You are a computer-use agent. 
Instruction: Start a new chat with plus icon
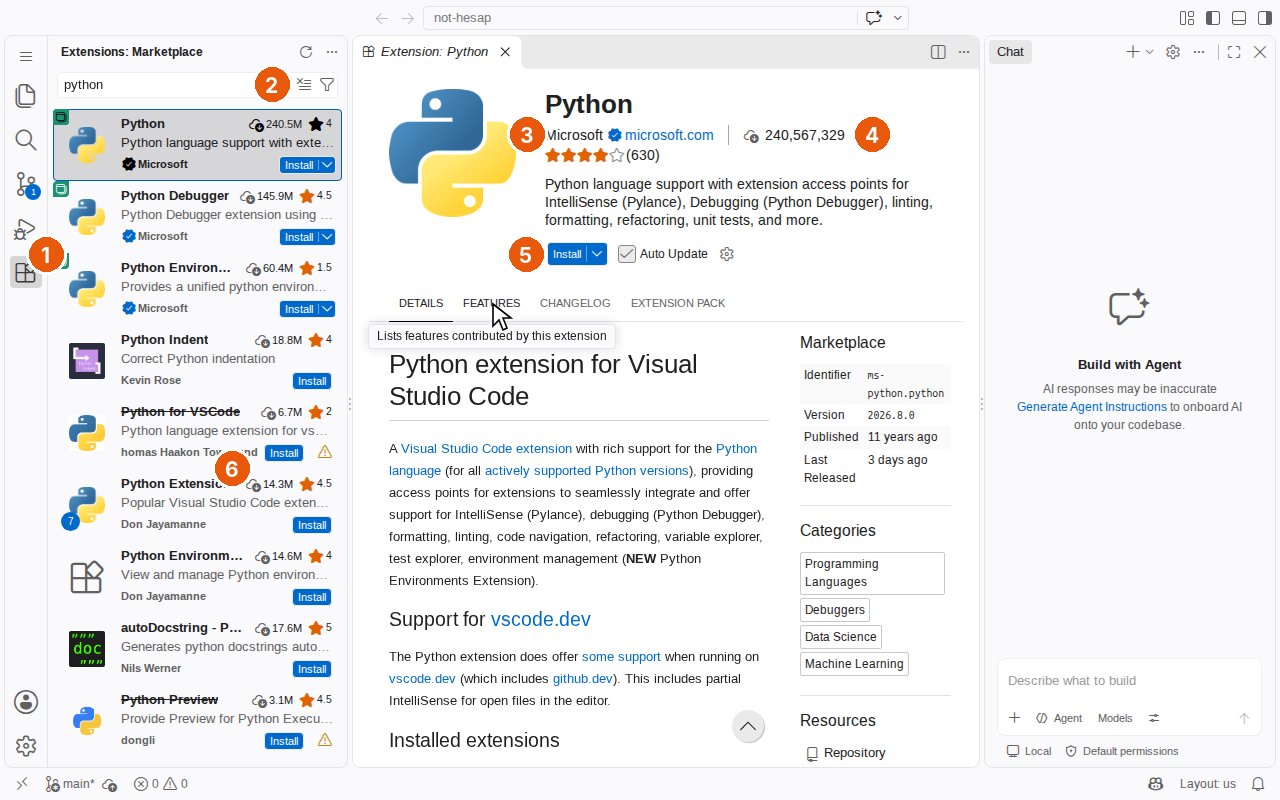[1132, 52]
